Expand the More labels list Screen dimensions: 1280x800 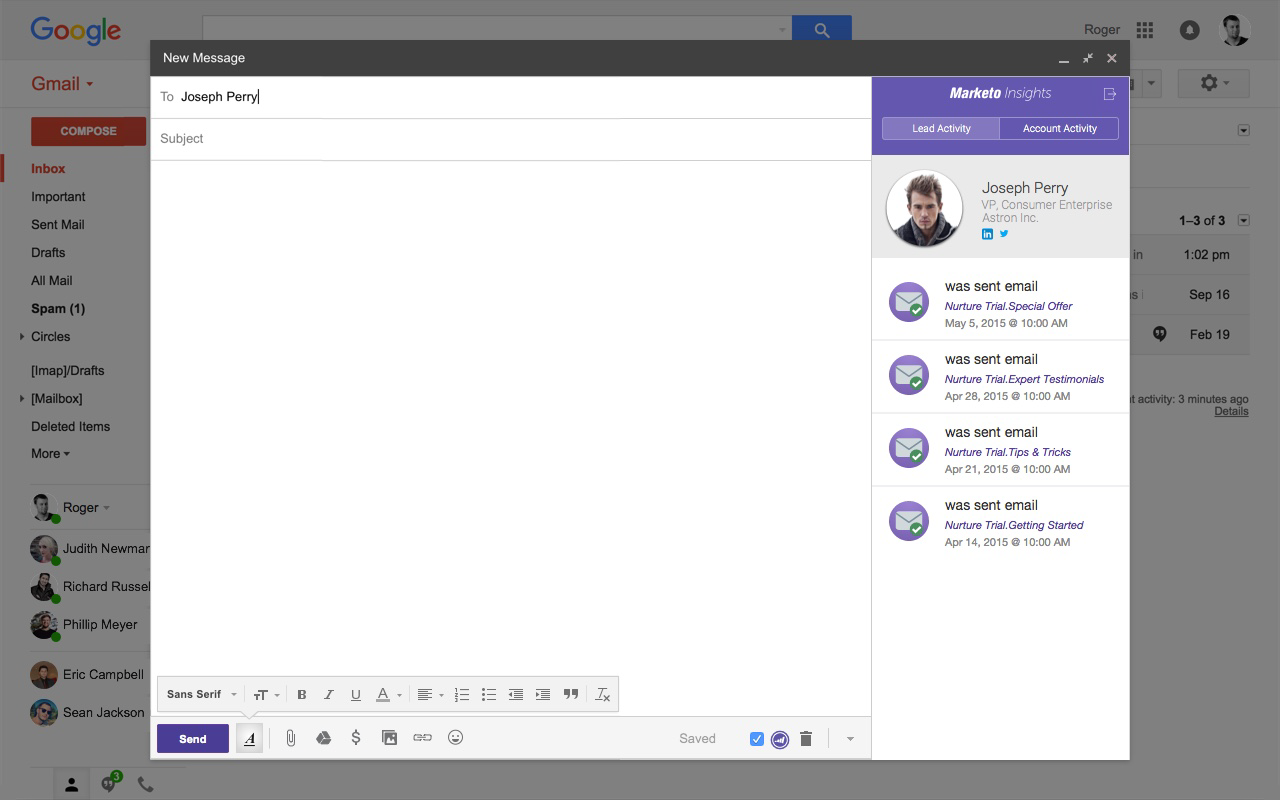[x=50, y=453]
